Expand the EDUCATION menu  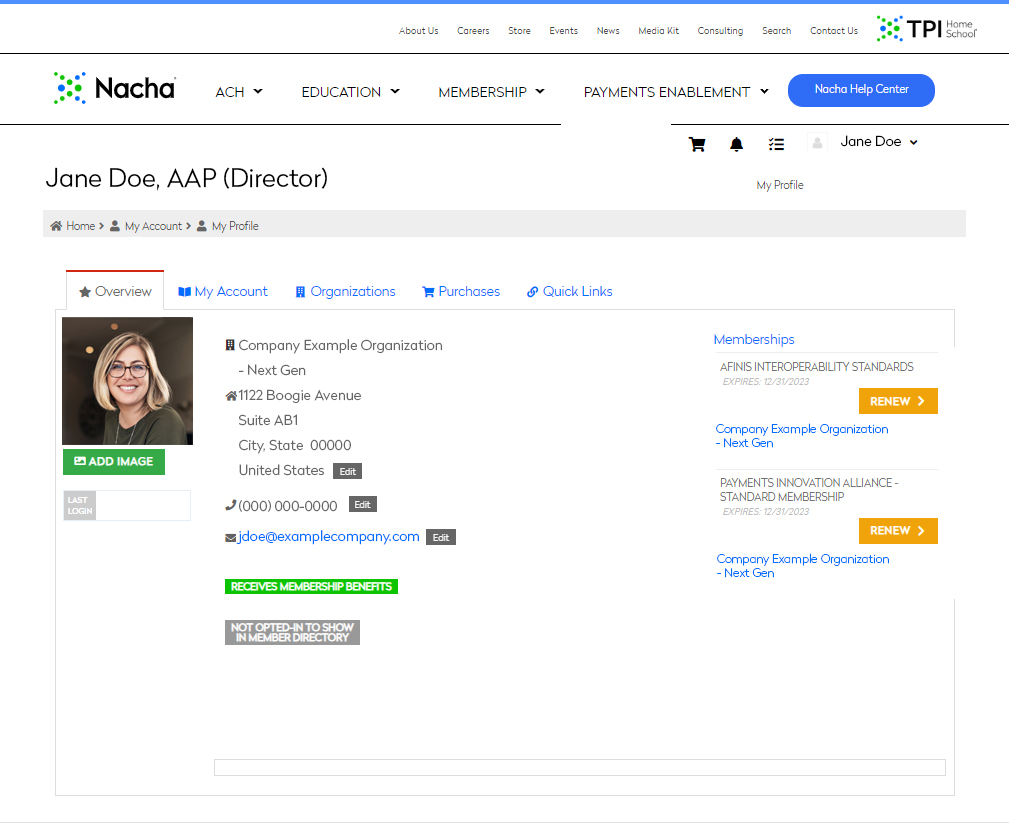point(351,92)
